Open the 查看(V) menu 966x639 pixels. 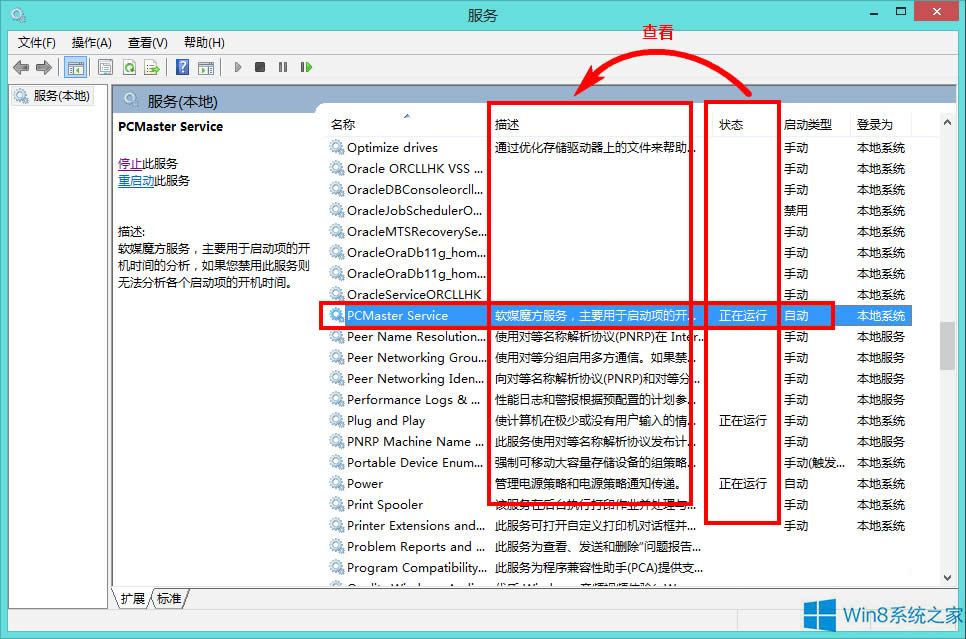click(x=147, y=43)
